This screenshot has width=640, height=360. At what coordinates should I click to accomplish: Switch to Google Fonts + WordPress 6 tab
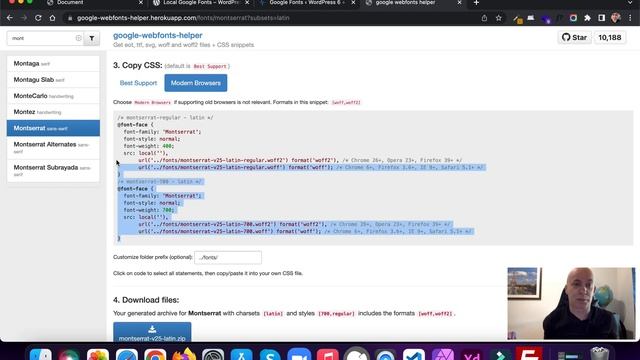pos(306,3)
